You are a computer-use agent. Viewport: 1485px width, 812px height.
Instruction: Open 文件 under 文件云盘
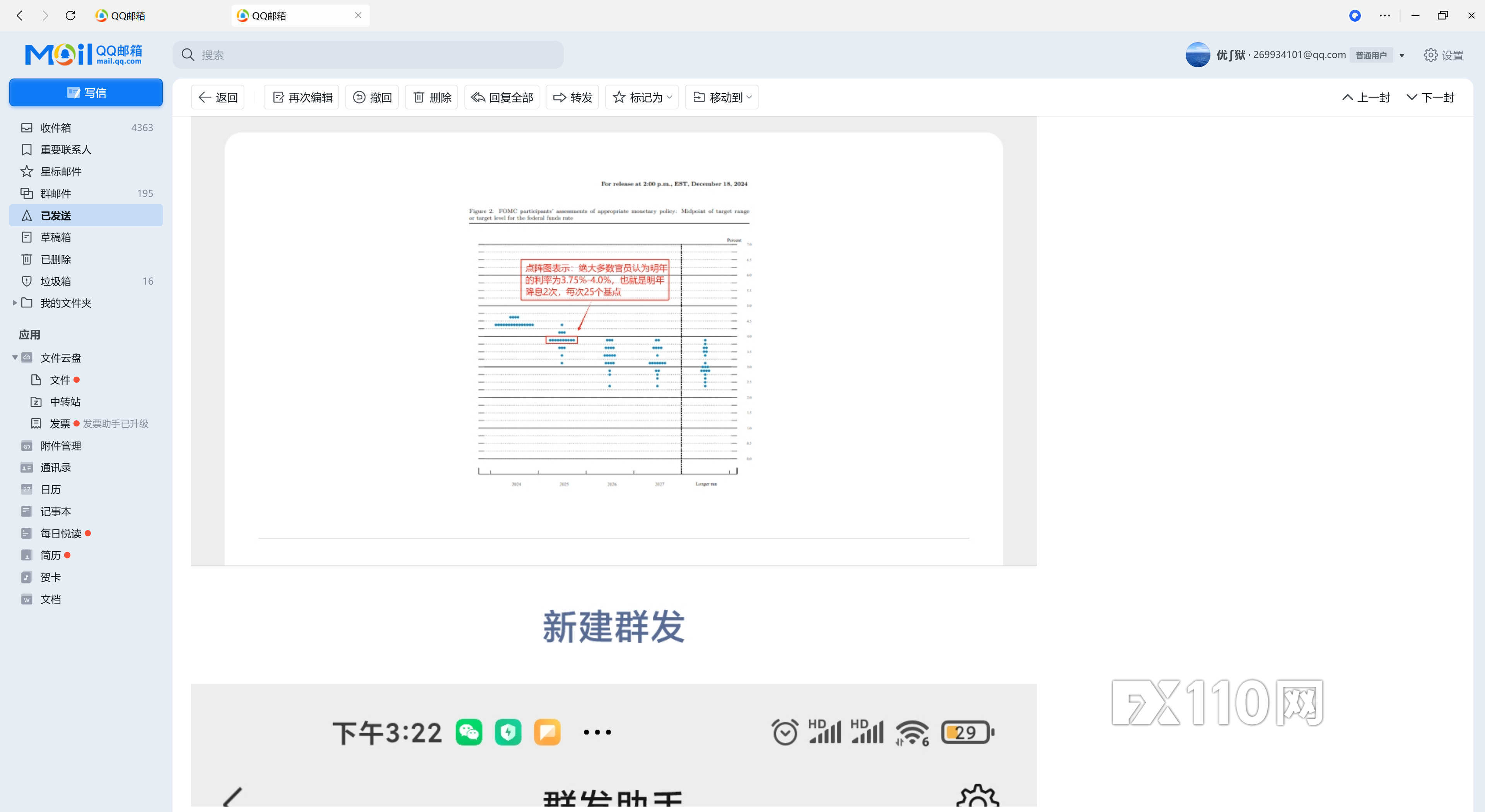click(60, 380)
